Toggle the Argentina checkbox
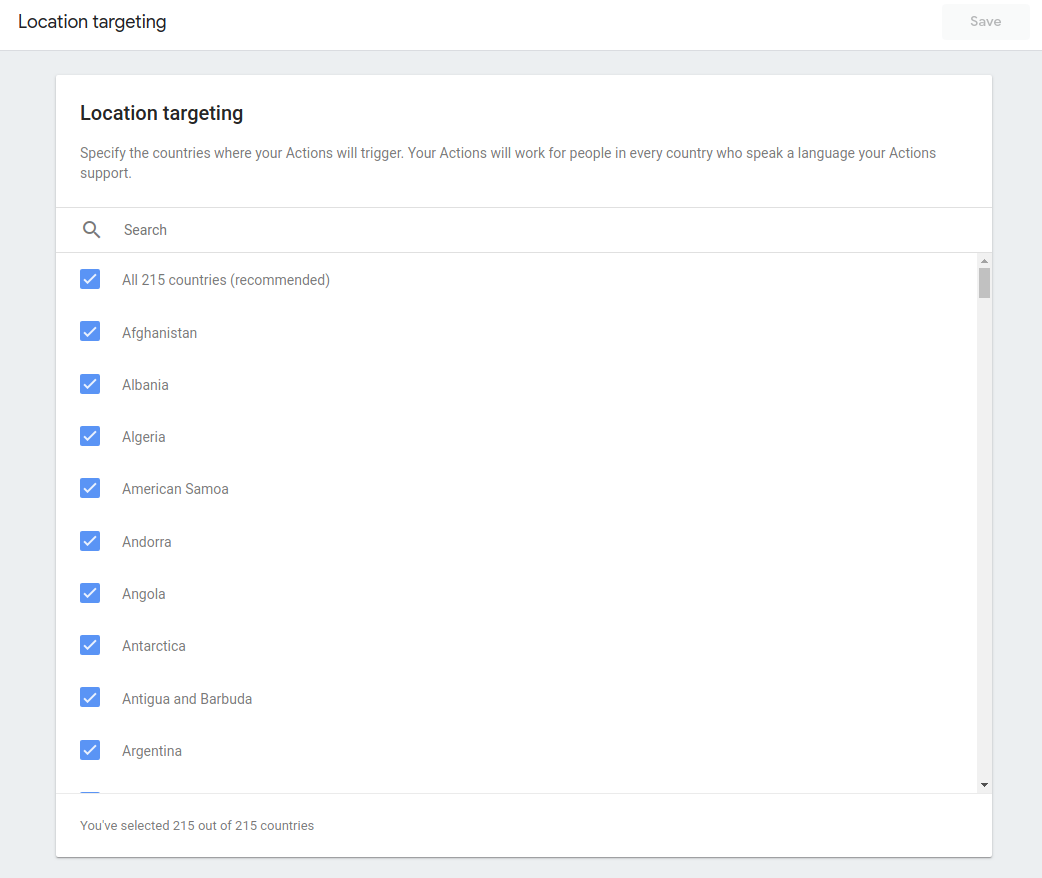Screen dimensions: 1042x878 point(90,750)
